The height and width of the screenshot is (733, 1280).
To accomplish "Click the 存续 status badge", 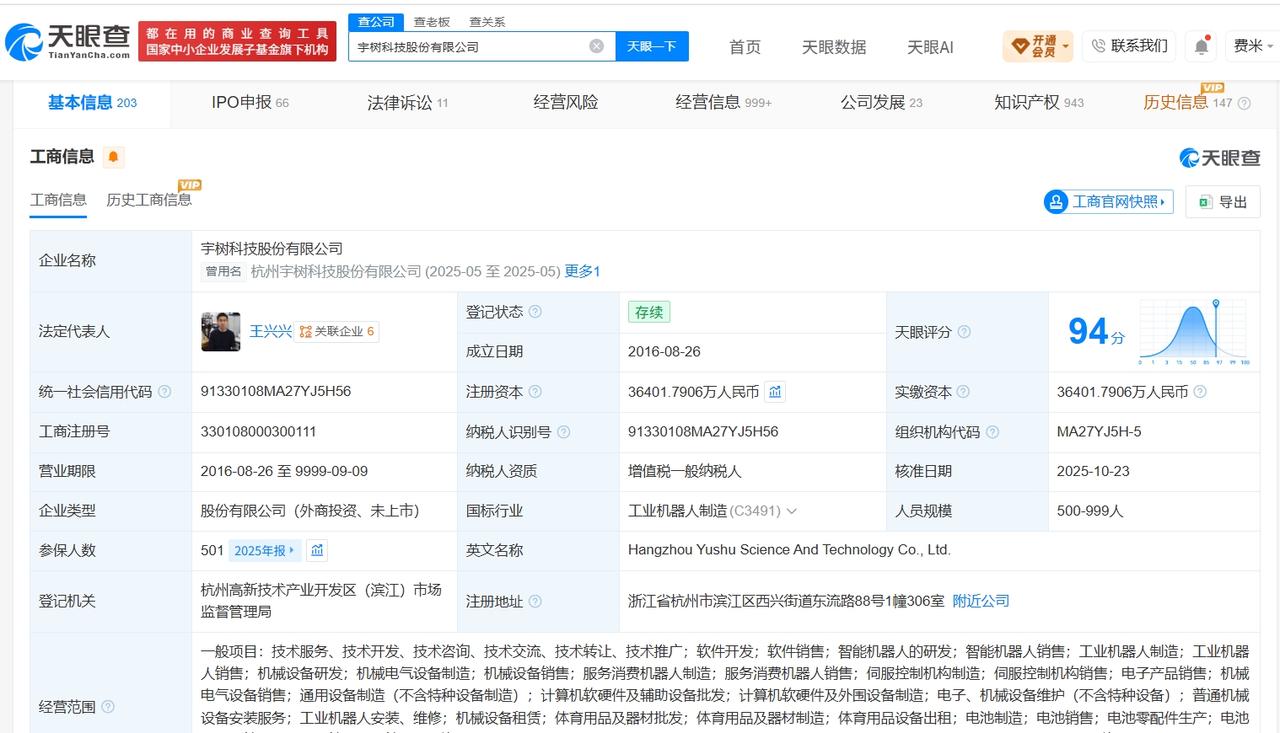I will 649,312.
